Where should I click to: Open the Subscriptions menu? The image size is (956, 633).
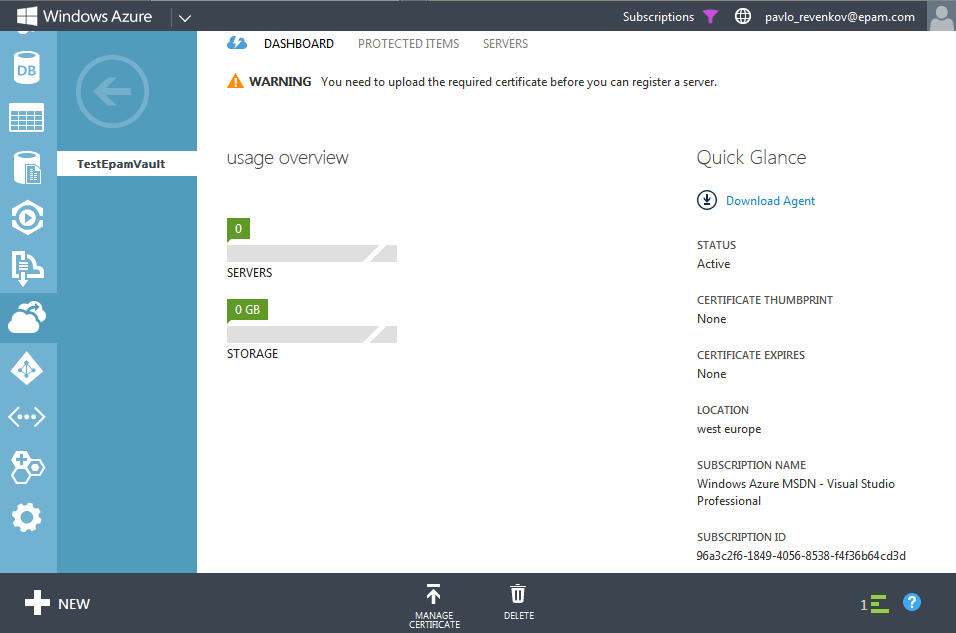[x=658, y=16]
